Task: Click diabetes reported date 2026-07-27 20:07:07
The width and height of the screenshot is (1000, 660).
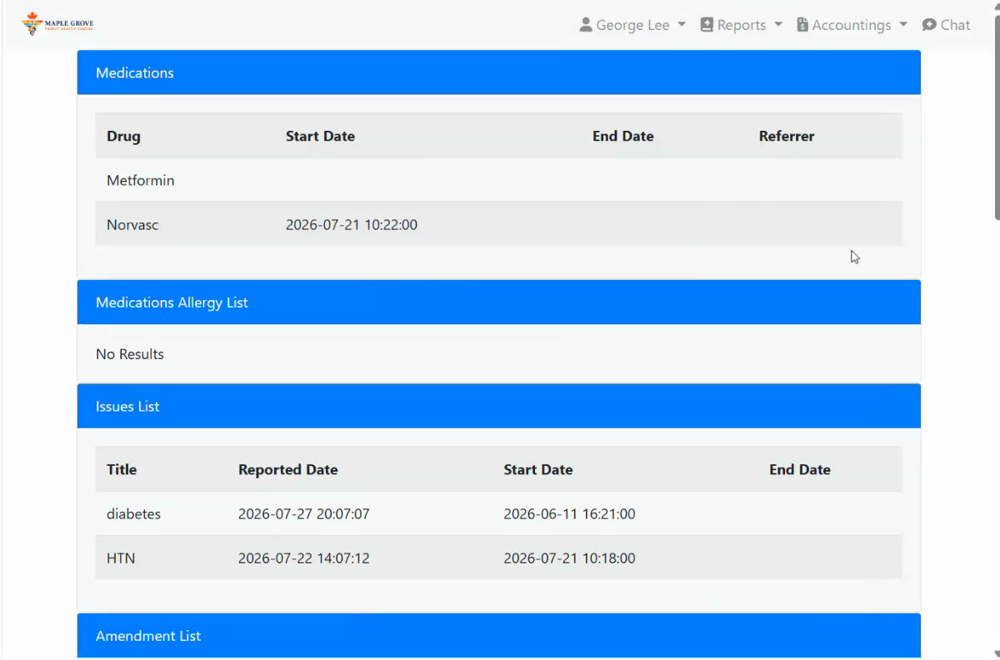Action: [x=304, y=514]
